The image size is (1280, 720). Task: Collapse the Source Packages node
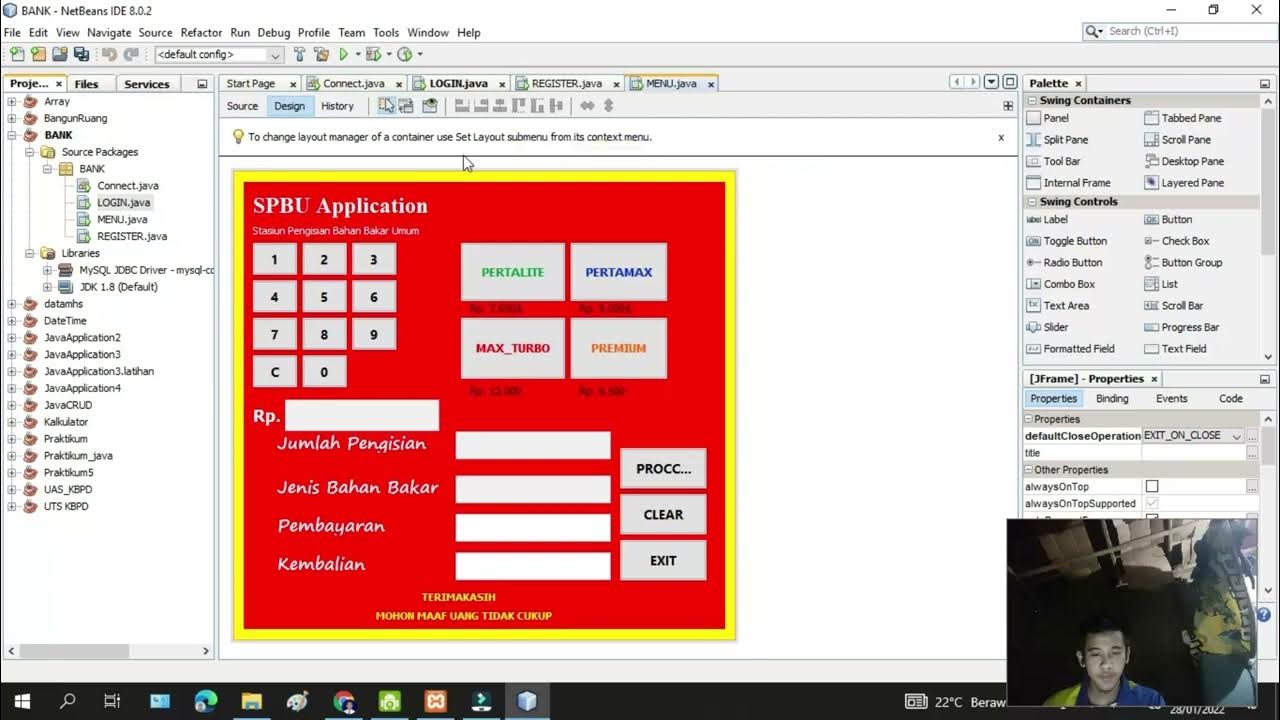(29, 152)
